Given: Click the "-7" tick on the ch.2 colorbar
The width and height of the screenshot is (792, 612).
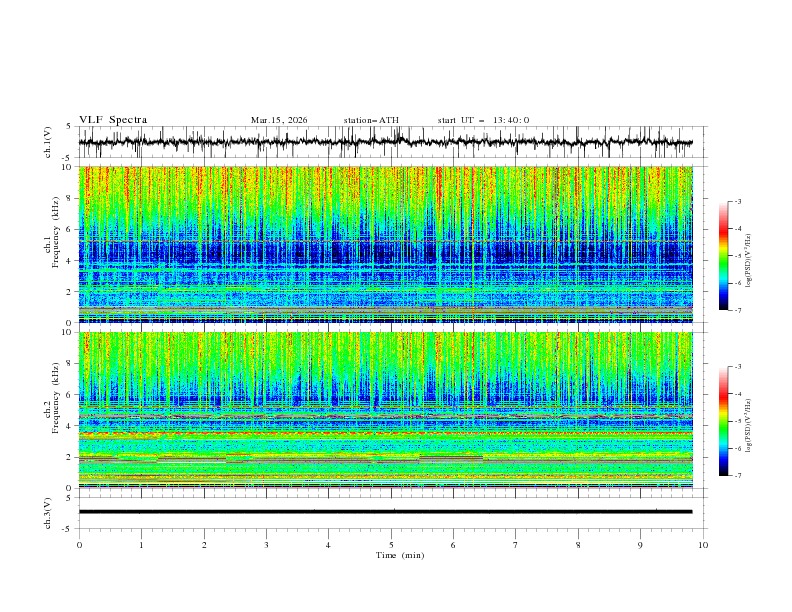Looking at the screenshot, I should pyautogui.click(x=737, y=476).
